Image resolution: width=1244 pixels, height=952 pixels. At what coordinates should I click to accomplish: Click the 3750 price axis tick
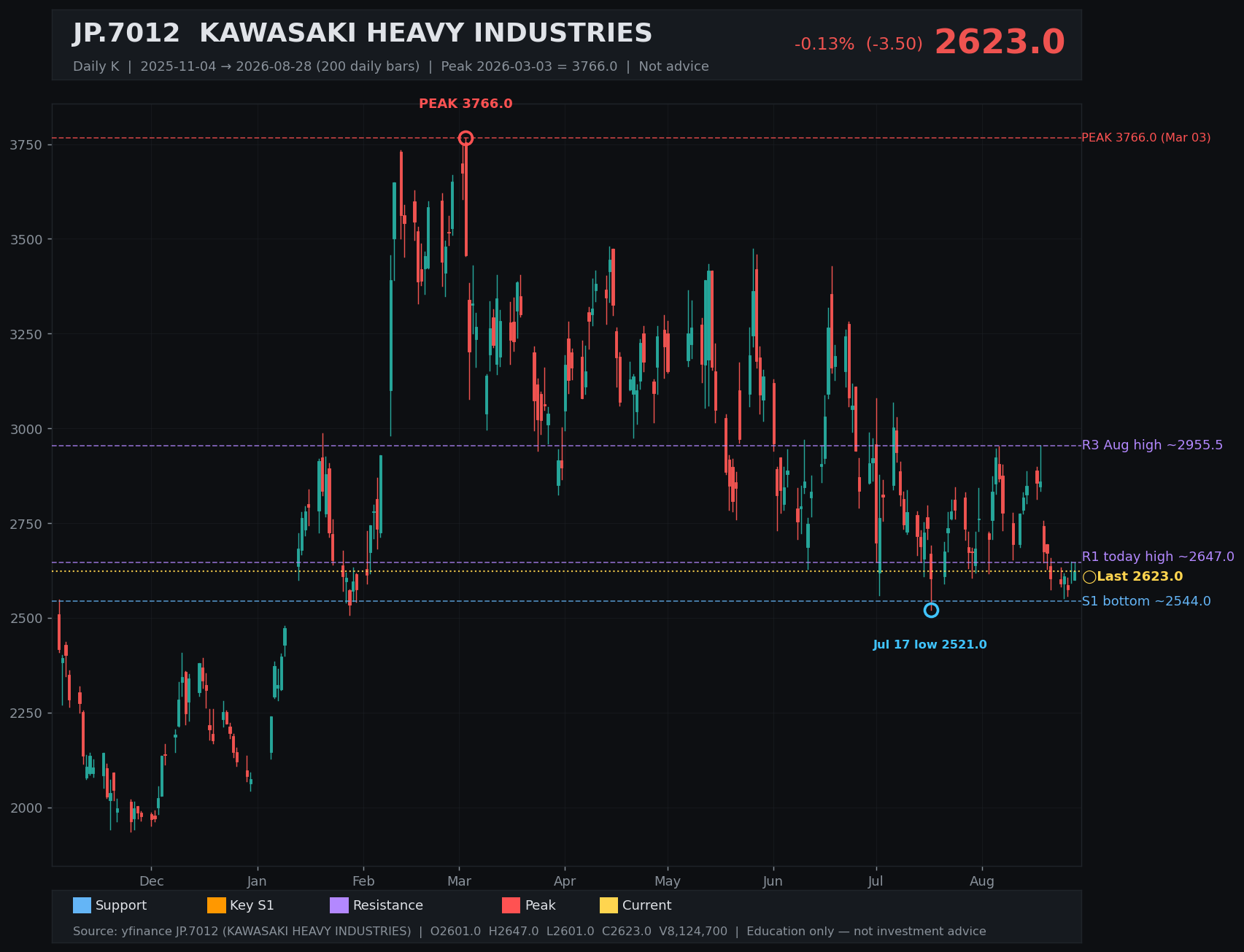click(26, 145)
